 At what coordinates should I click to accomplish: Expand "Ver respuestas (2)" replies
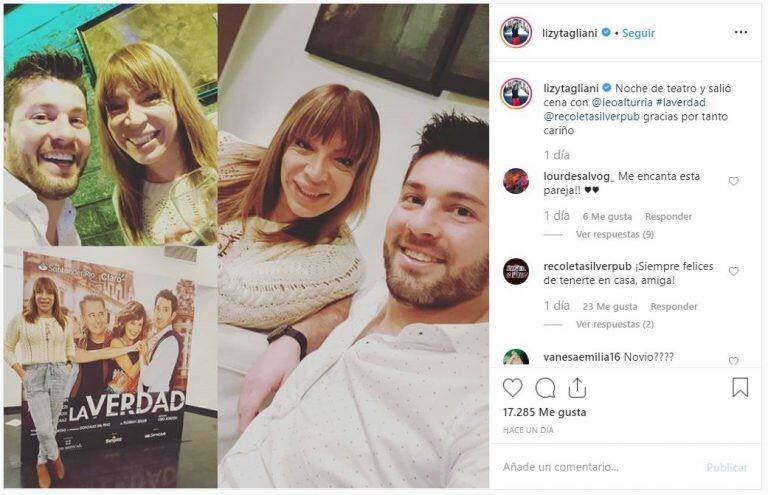click(615, 325)
